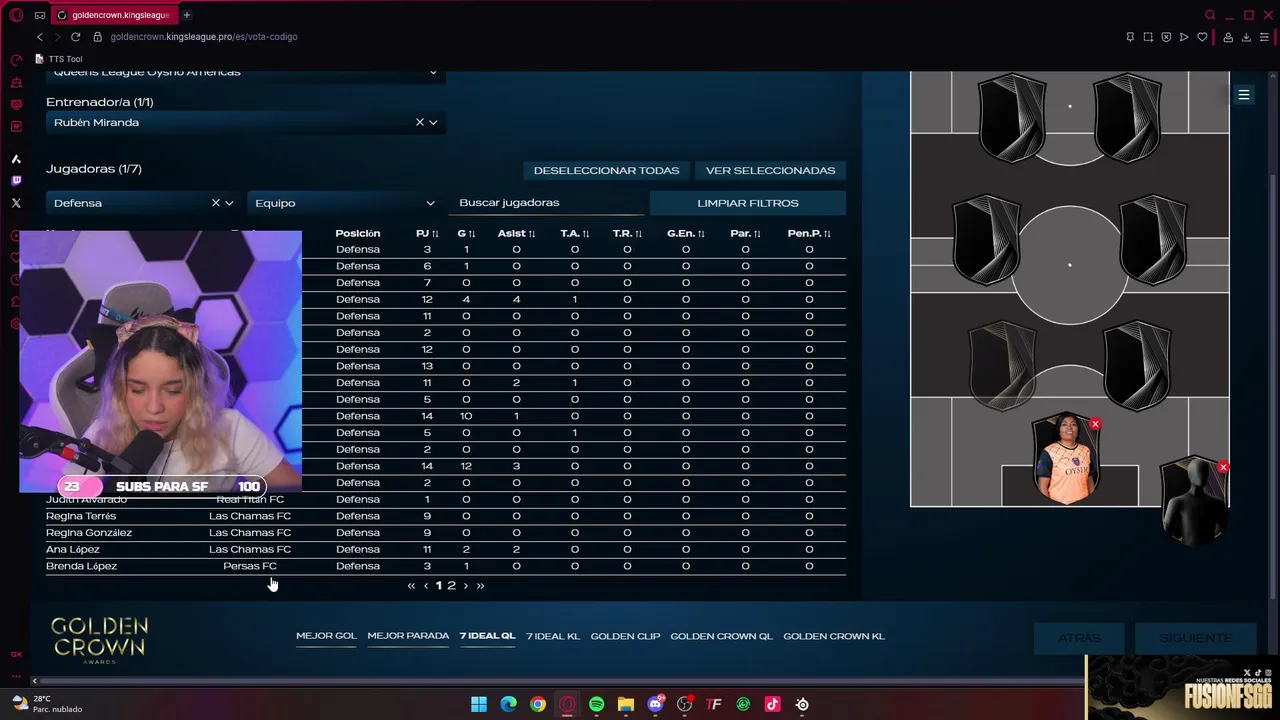
Task: Switch to the 7 IDEAL KL tab
Action: tap(553, 636)
